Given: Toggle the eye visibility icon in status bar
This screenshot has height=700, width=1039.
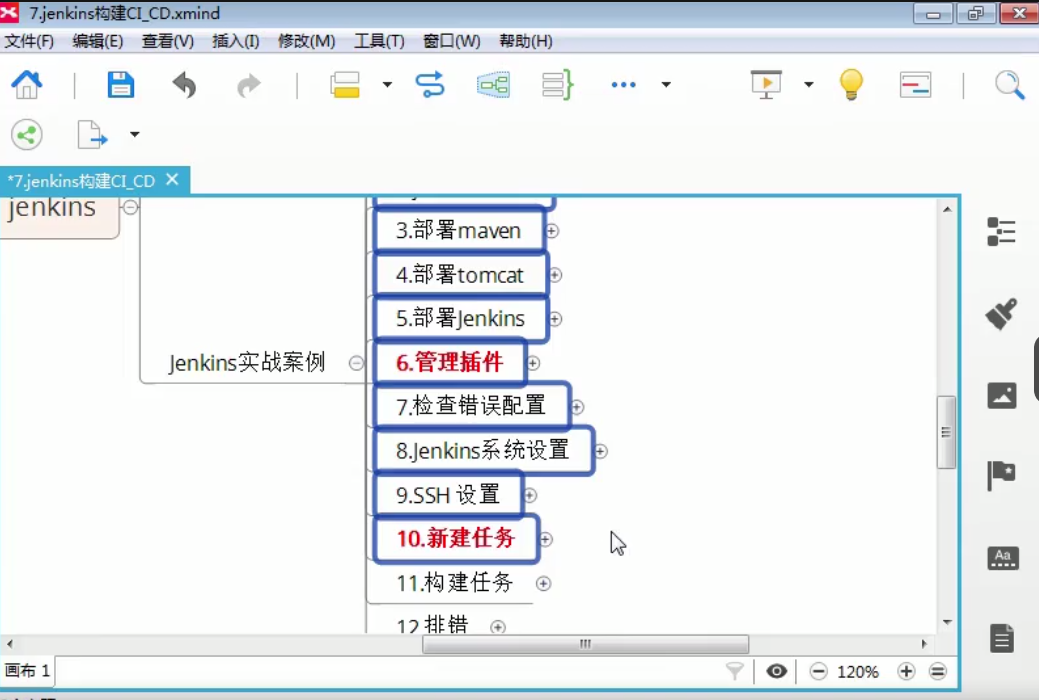Looking at the screenshot, I should 777,672.
